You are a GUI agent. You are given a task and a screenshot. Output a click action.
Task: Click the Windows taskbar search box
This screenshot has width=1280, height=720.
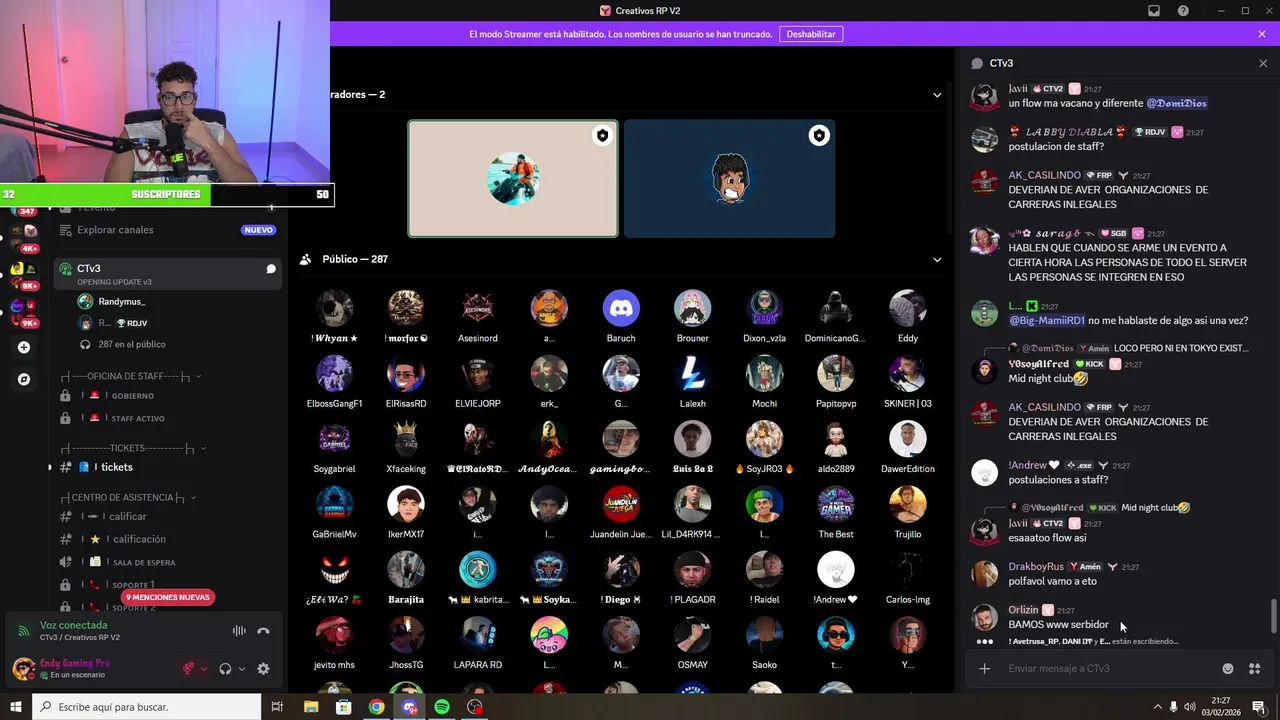click(x=147, y=707)
